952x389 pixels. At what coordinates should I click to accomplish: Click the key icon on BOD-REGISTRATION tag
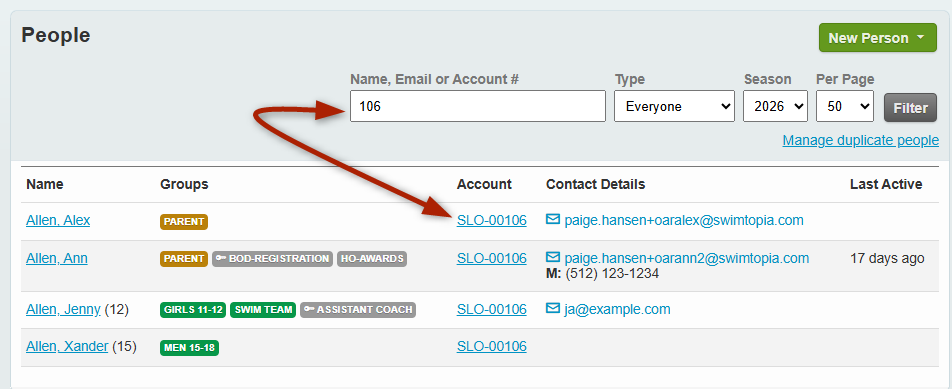coord(221,259)
